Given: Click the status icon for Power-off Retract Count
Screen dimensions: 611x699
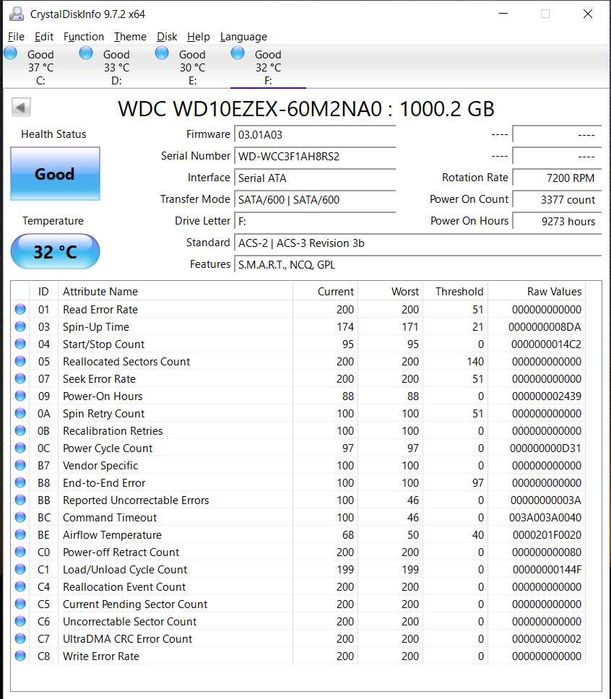Looking at the screenshot, I should (x=20, y=552).
